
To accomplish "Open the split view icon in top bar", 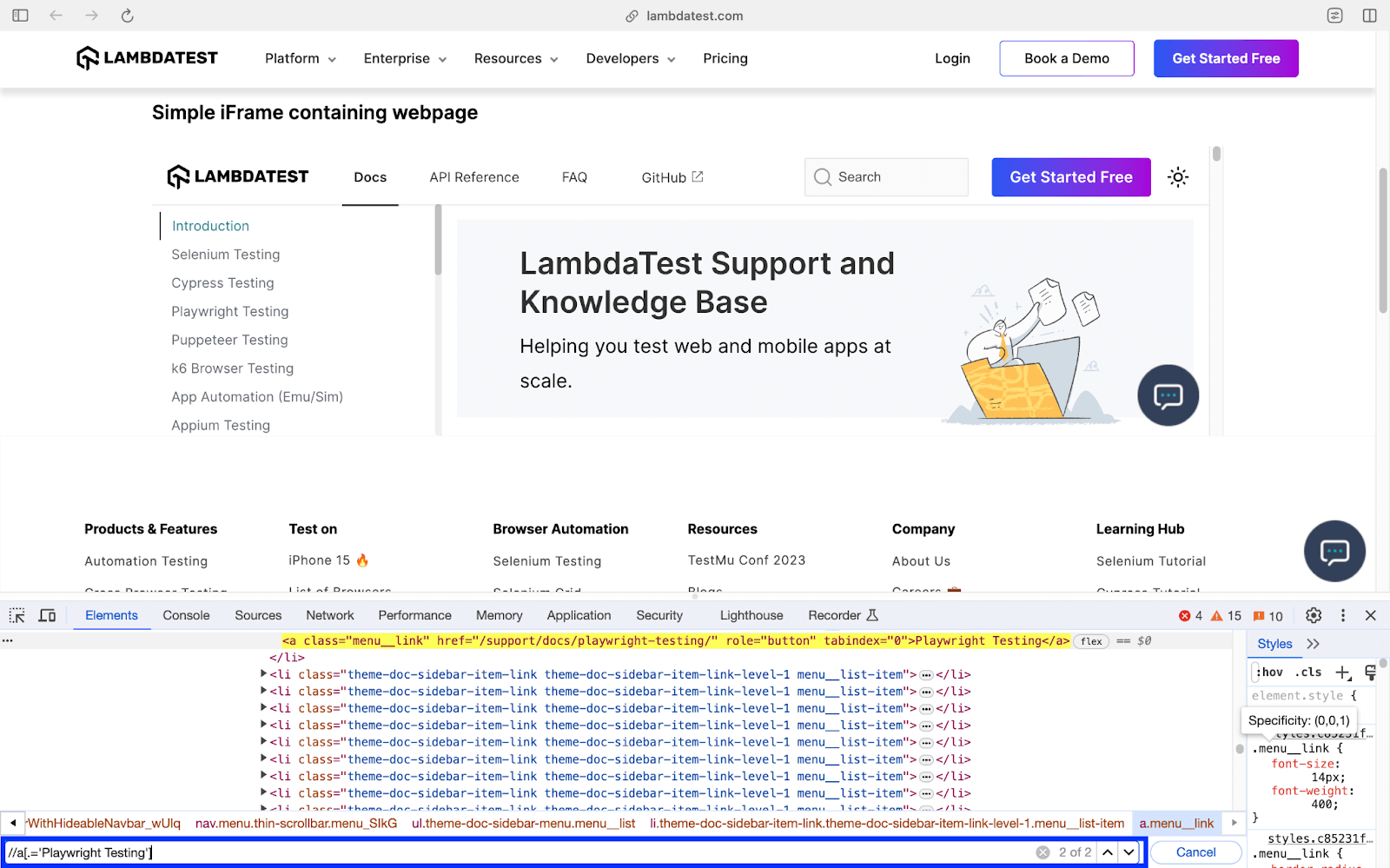I will click(1370, 16).
